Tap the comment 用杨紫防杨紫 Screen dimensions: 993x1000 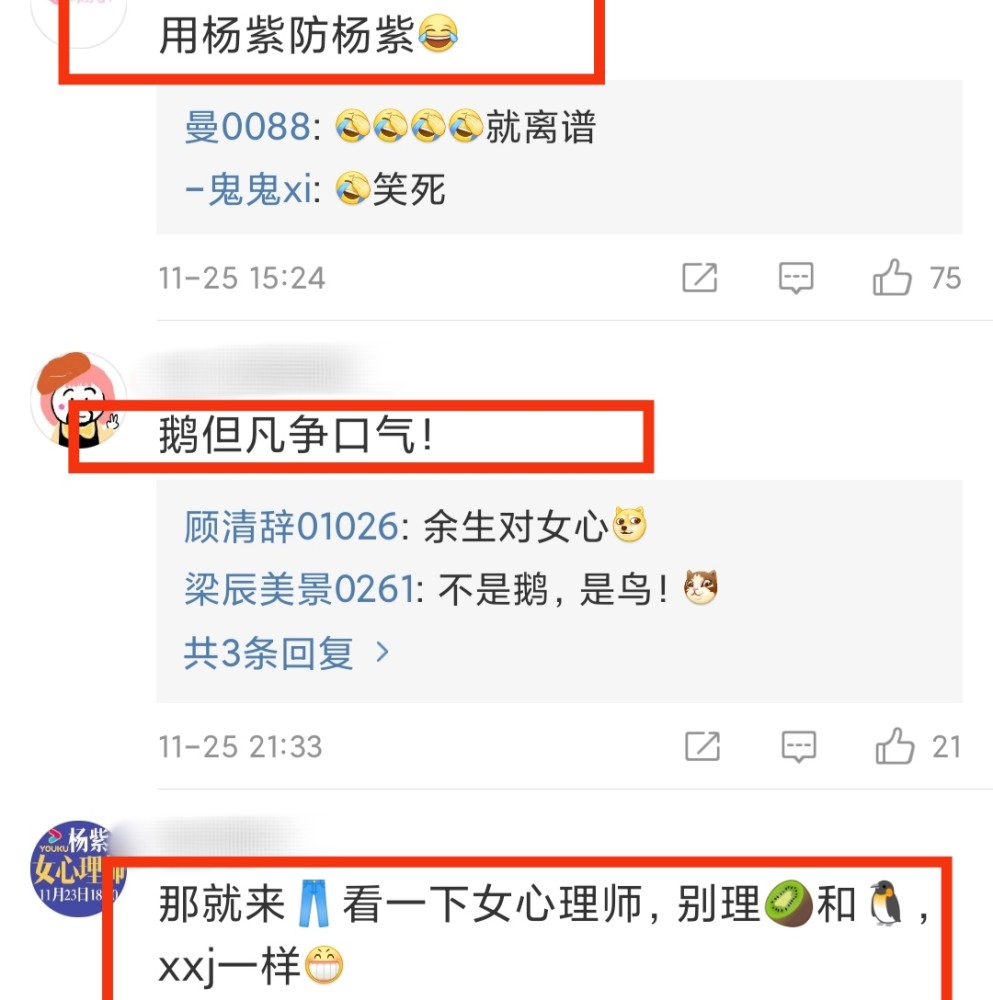[x=308, y=34]
